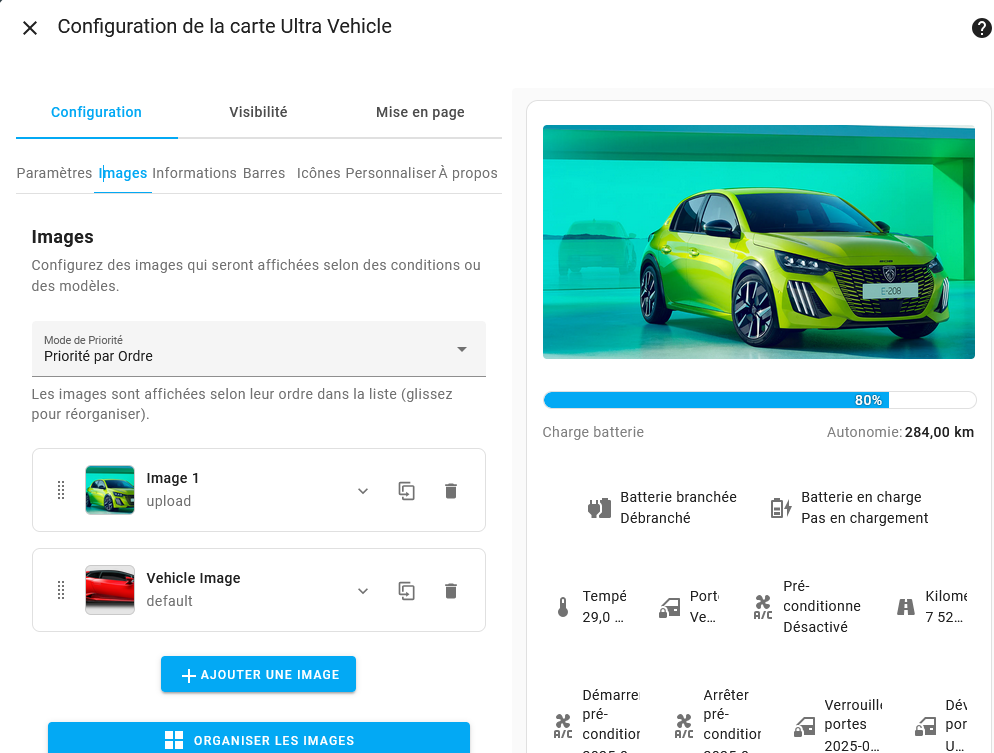Select the Image 1 green car thumbnail
The width and height of the screenshot is (994, 753).
[110, 490]
